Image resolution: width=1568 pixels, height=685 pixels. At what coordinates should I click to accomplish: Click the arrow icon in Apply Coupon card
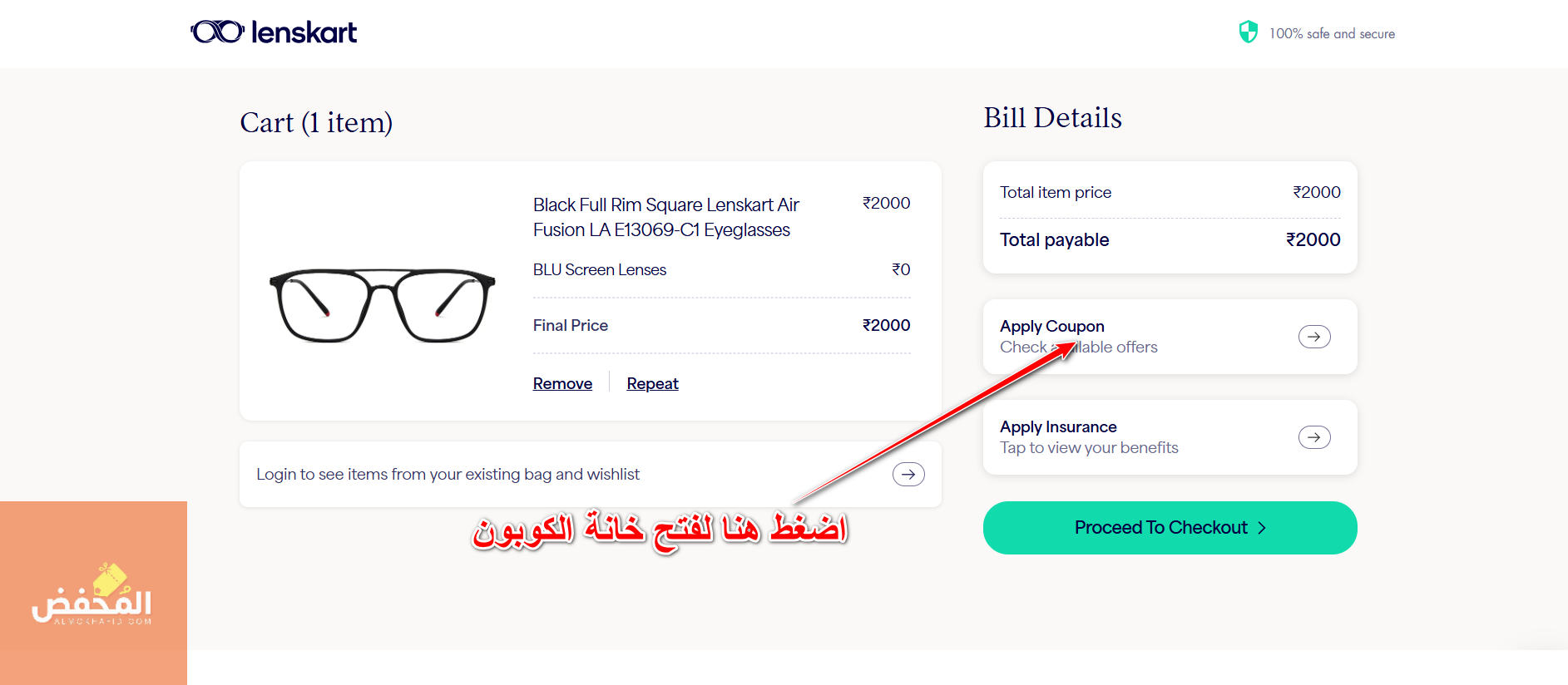pos(1314,337)
